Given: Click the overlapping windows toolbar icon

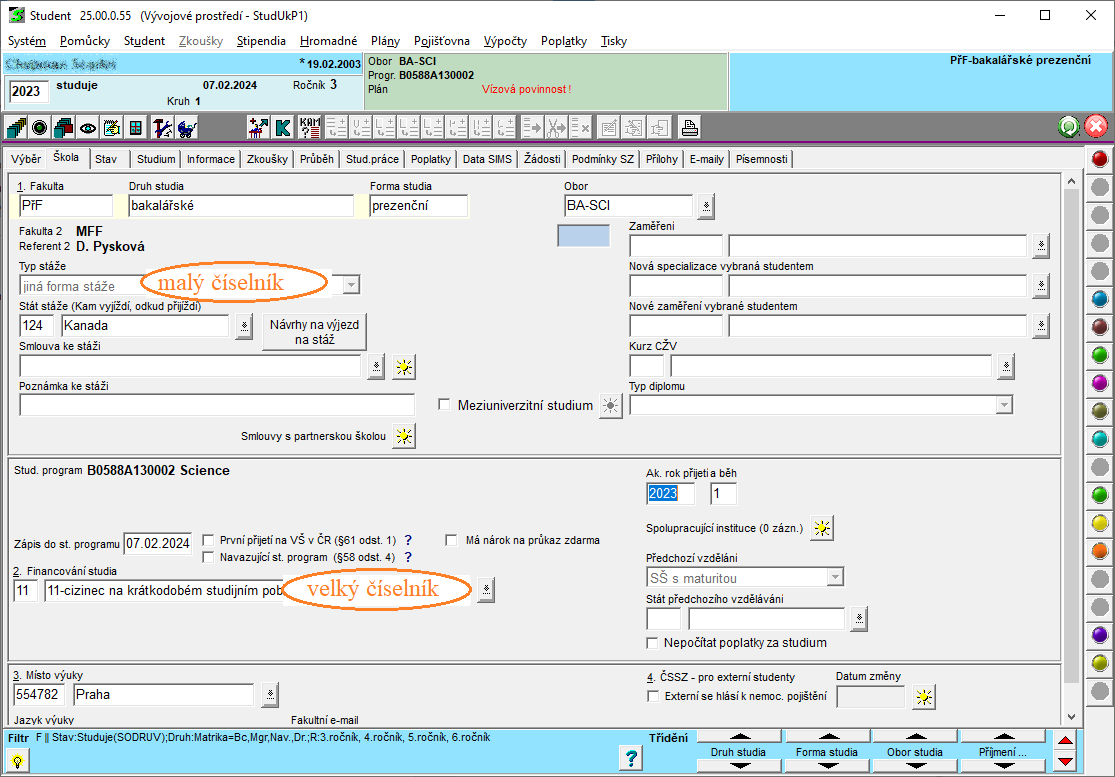Looking at the screenshot, I should 63,128.
